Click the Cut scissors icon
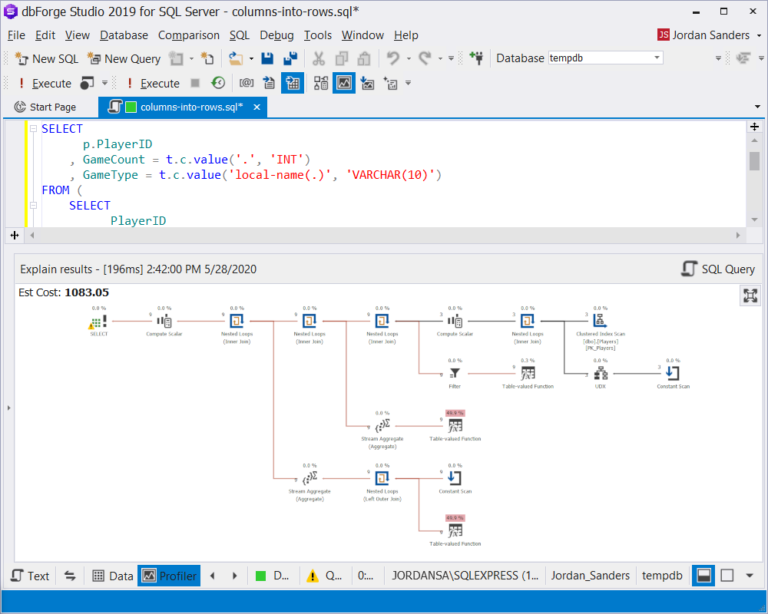Image resolution: width=768 pixels, height=614 pixels. pos(318,59)
